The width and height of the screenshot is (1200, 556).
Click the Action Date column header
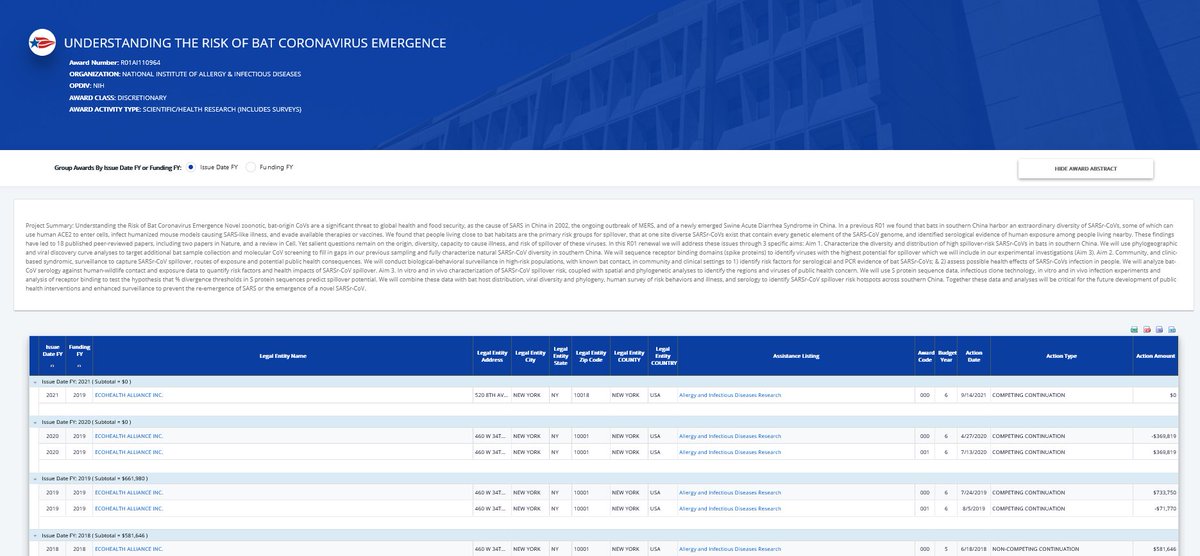point(974,355)
